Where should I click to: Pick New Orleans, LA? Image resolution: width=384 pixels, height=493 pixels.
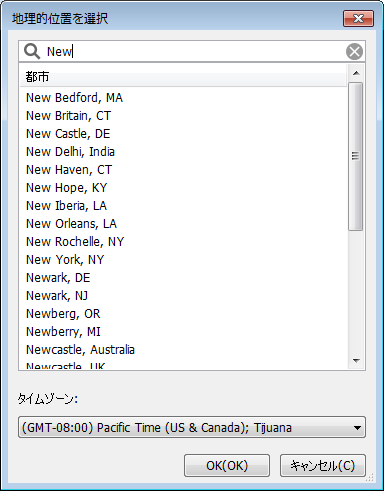click(x=71, y=224)
